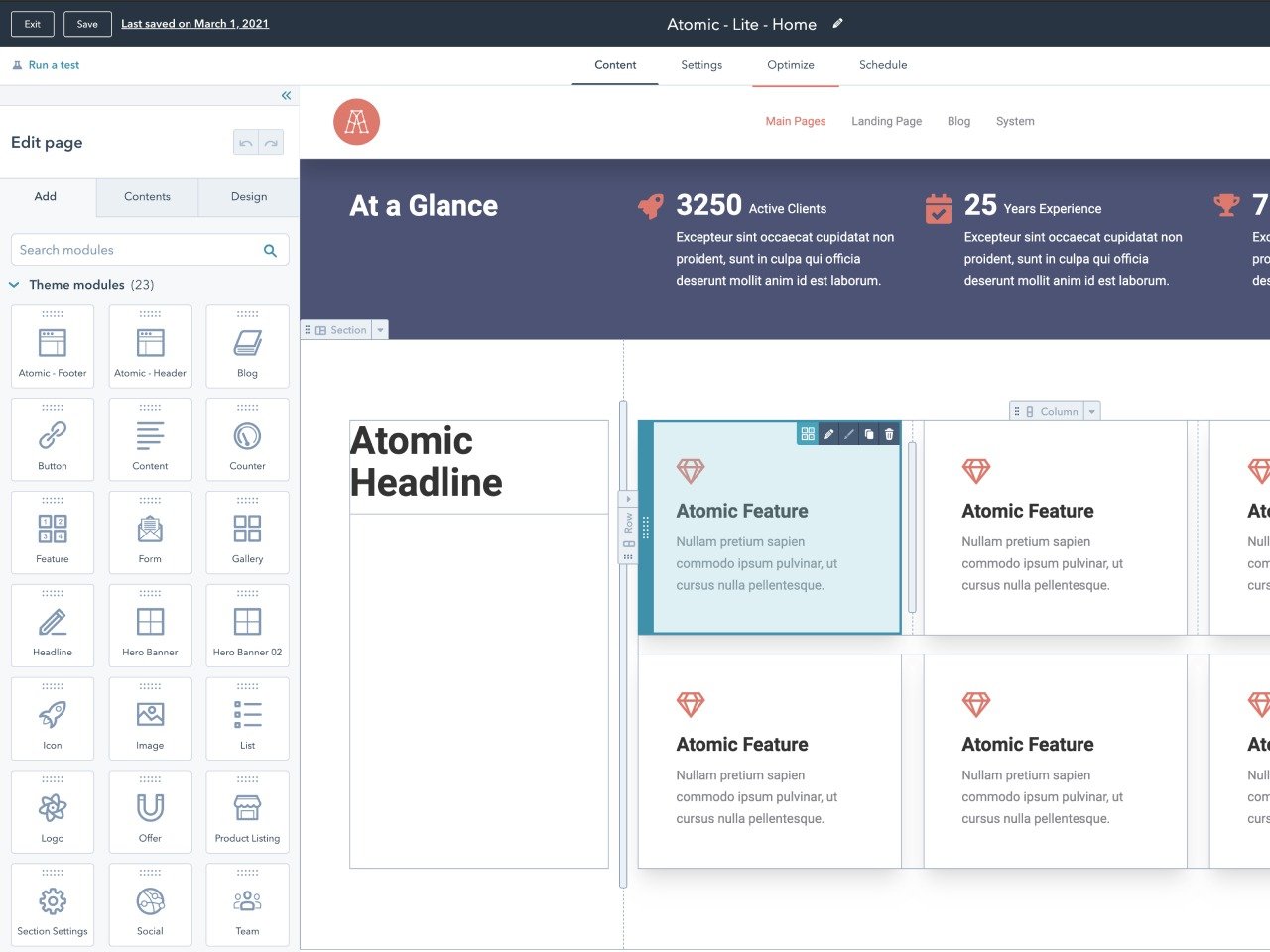Image resolution: width=1270 pixels, height=952 pixels.
Task: Click Run a test link
Action: tap(46, 65)
